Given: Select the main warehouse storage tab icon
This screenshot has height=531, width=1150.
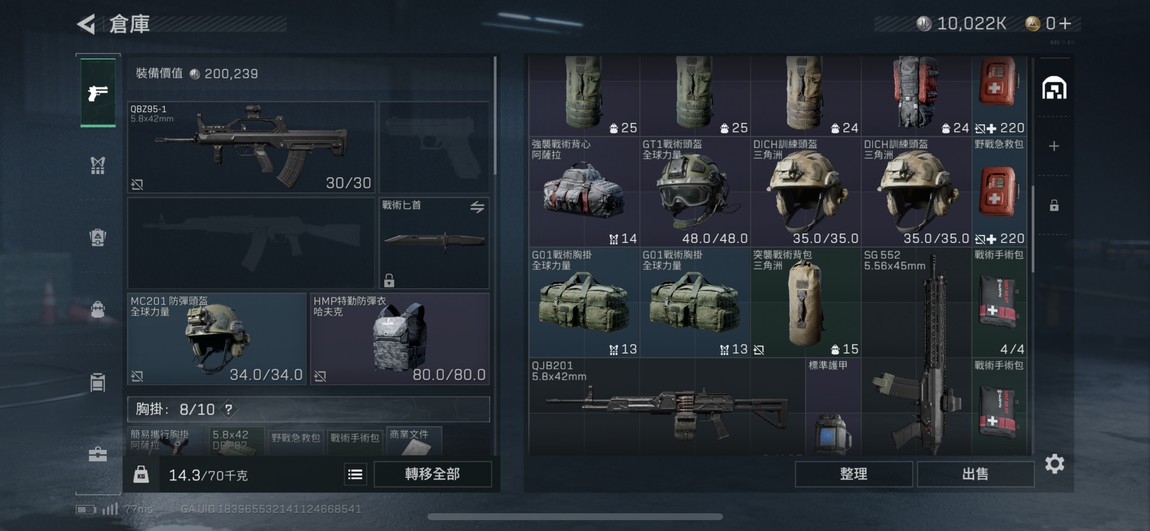Looking at the screenshot, I should 1054,89.
